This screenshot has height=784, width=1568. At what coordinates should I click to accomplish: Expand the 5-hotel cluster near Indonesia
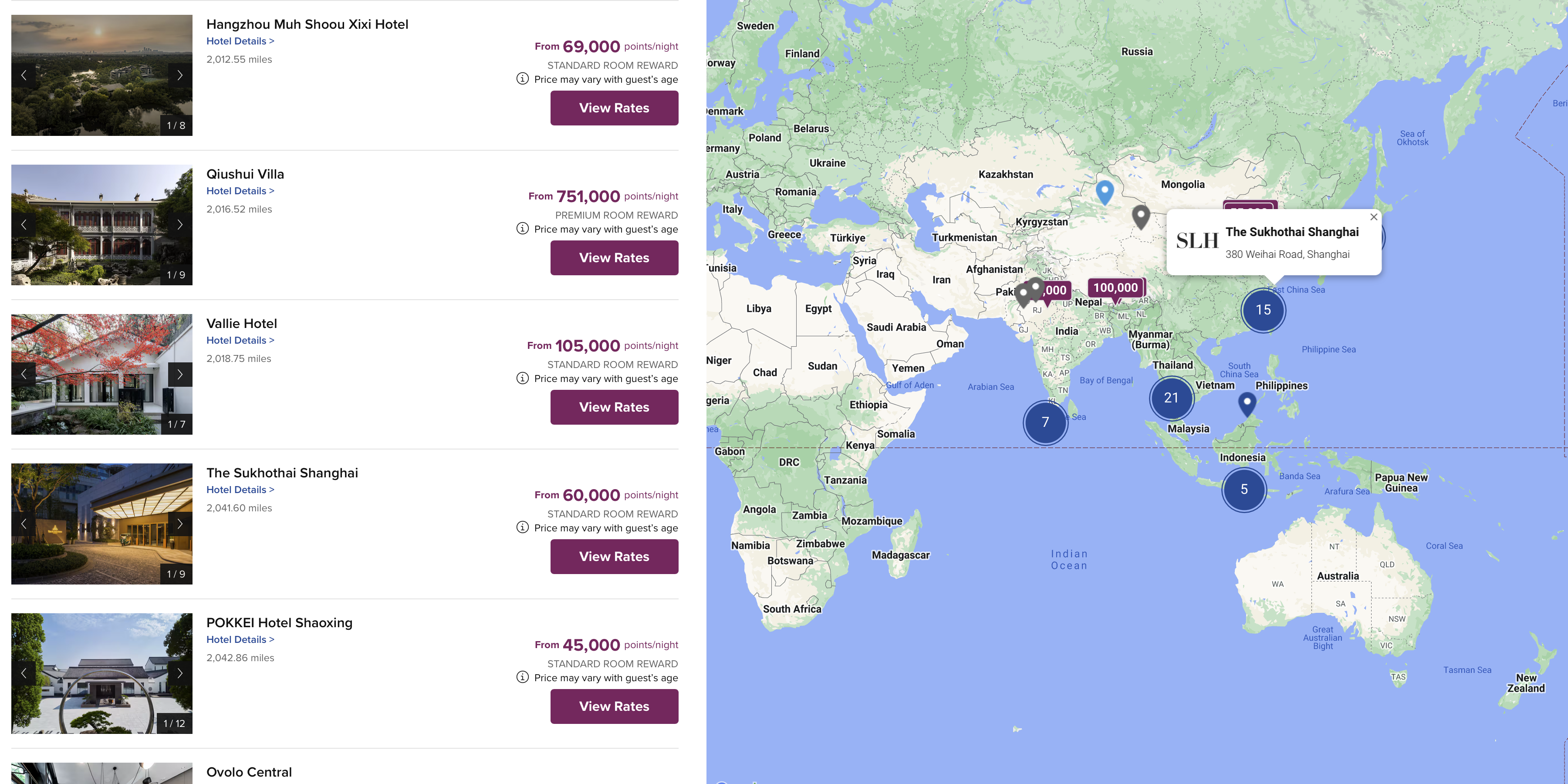point(1244,490)
